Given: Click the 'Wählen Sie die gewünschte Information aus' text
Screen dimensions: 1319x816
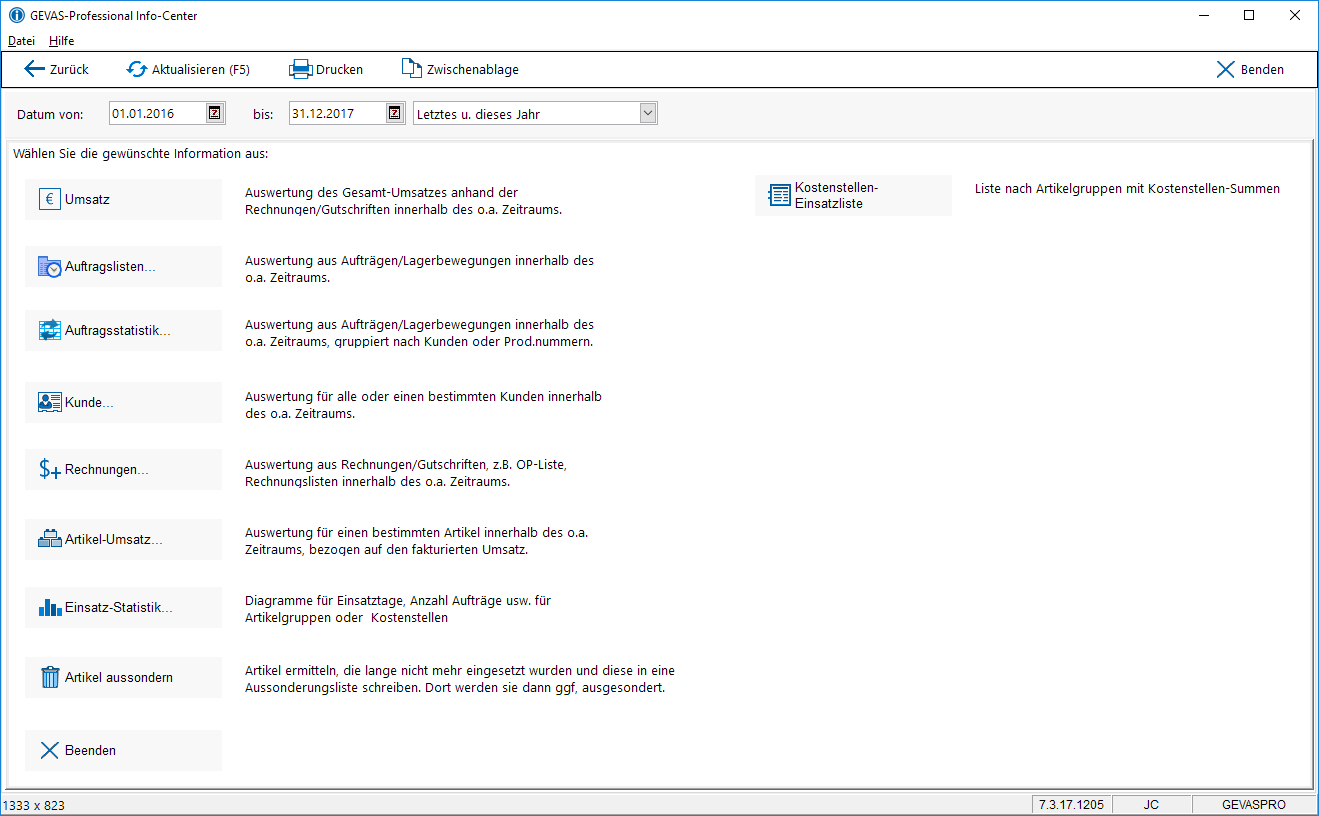Looking at the screenshot, I should click(x=141, y=154).
